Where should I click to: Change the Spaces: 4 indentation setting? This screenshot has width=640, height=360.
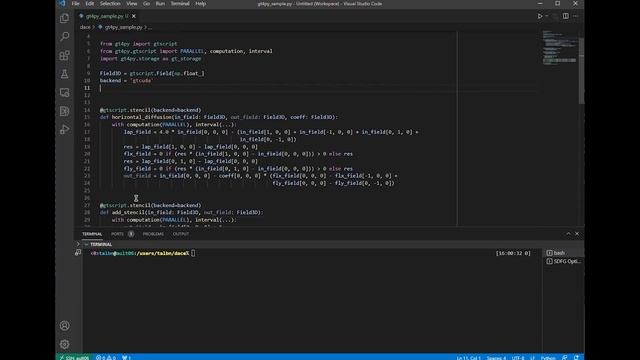(x=496, y=358)
